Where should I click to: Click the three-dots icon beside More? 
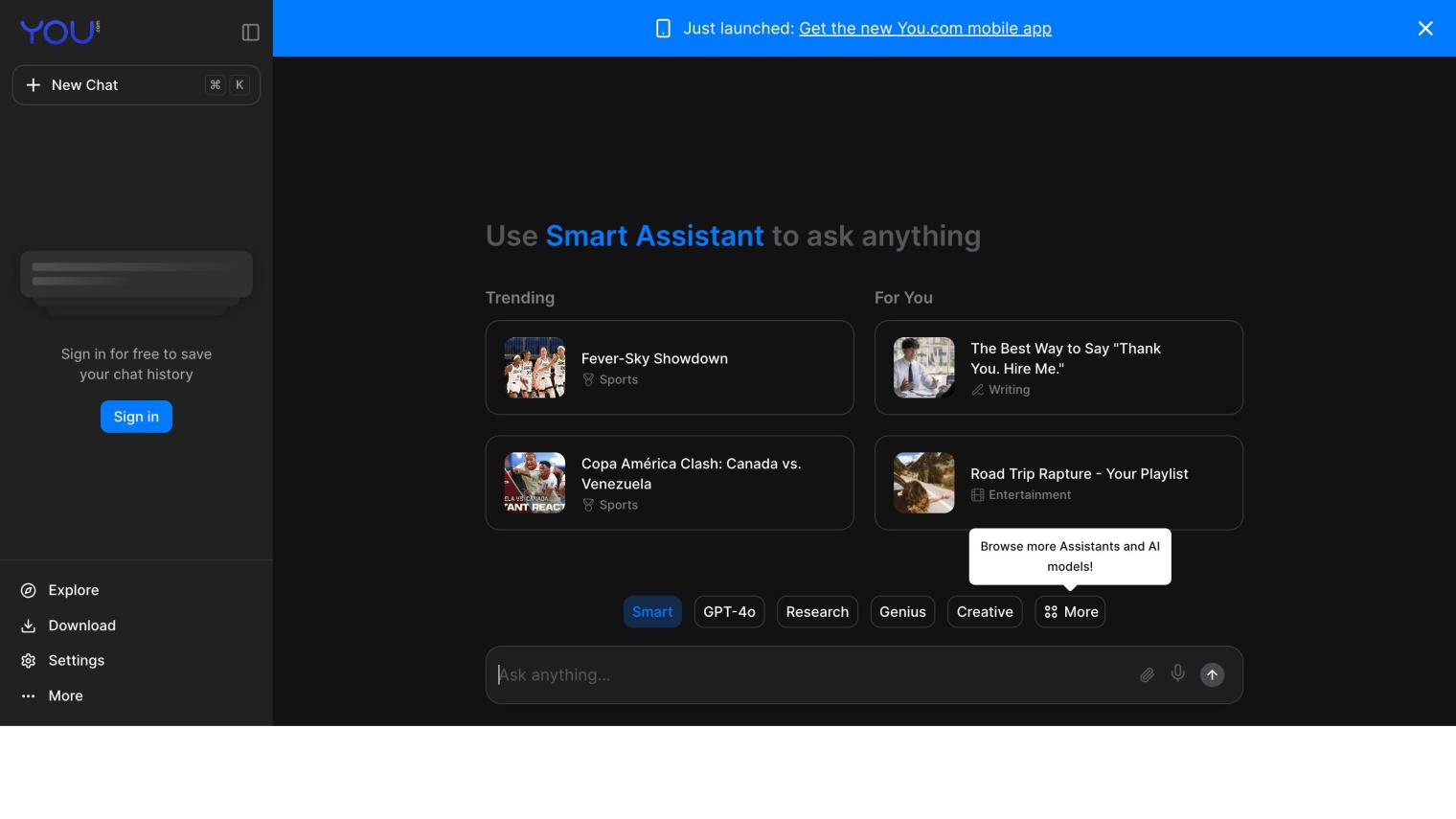click(x=29, y=696)
